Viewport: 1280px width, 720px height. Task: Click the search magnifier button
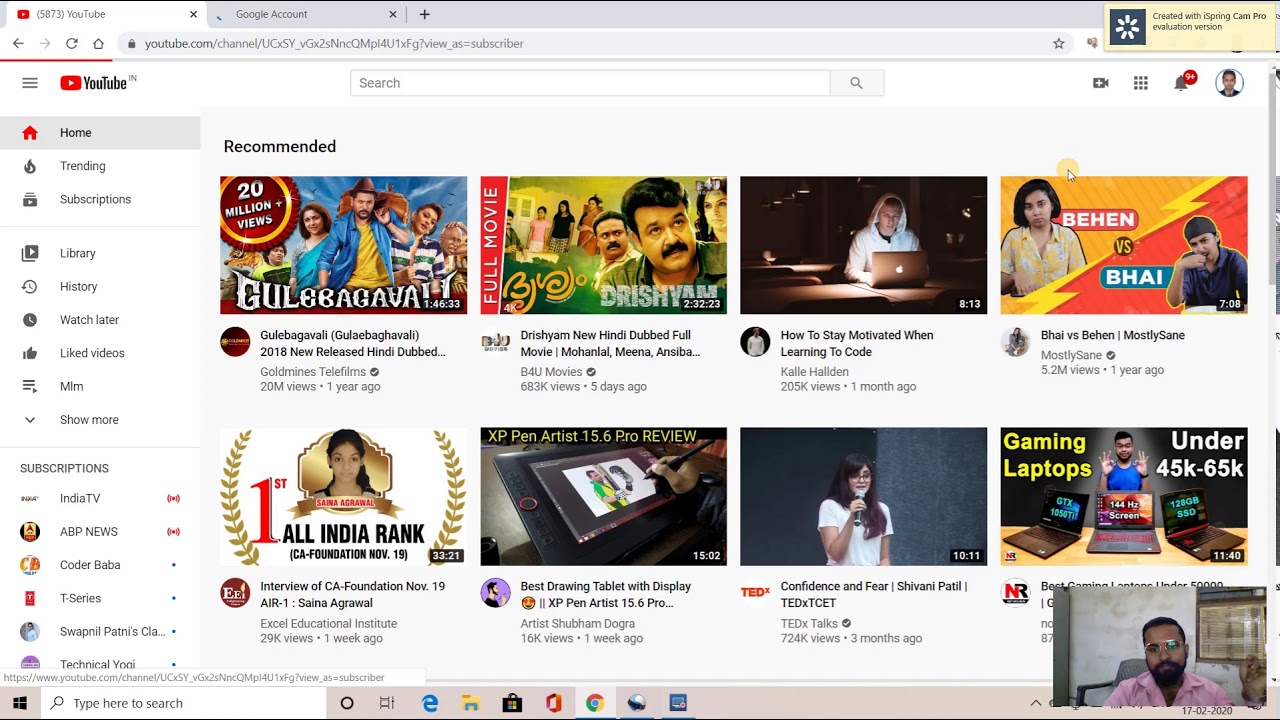[x=856, y=83]
